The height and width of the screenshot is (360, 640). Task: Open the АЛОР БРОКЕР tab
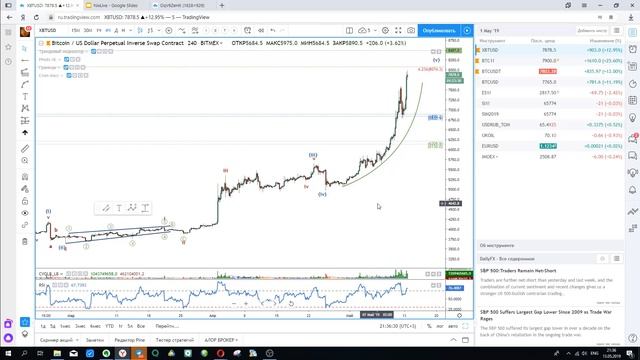tap(221, 340)
